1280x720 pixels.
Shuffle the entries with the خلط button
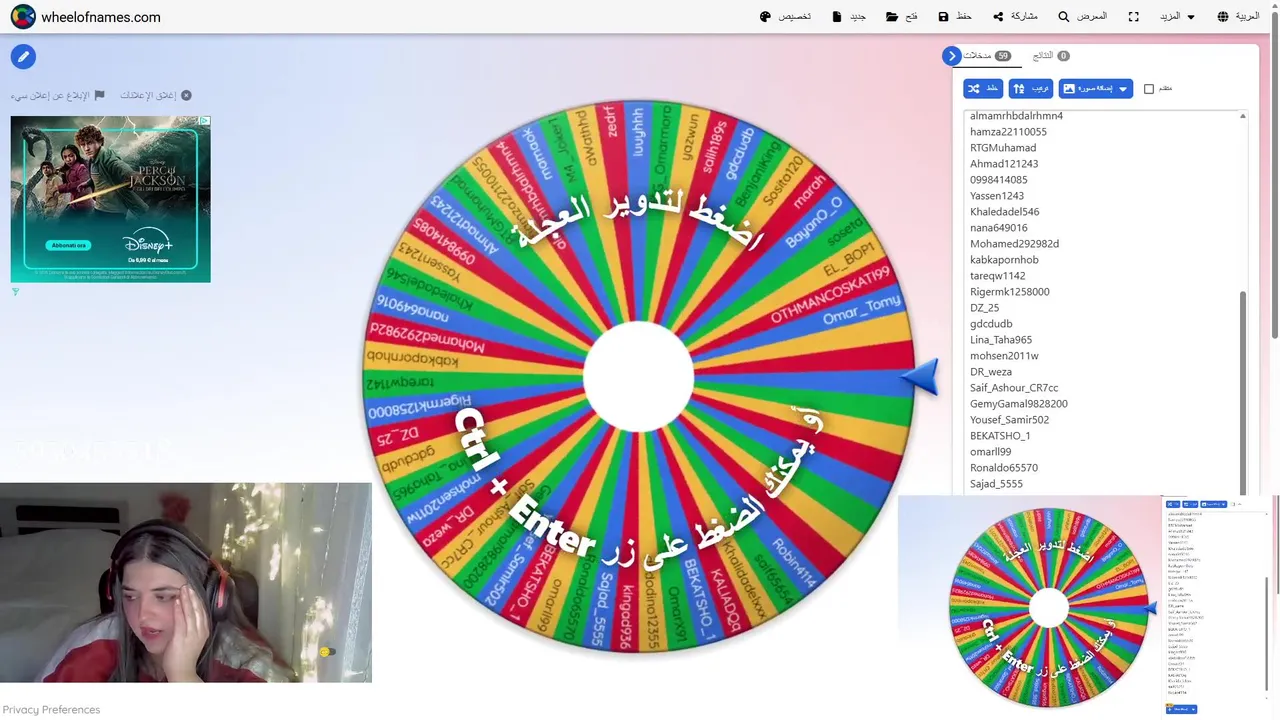click(983, 89)
